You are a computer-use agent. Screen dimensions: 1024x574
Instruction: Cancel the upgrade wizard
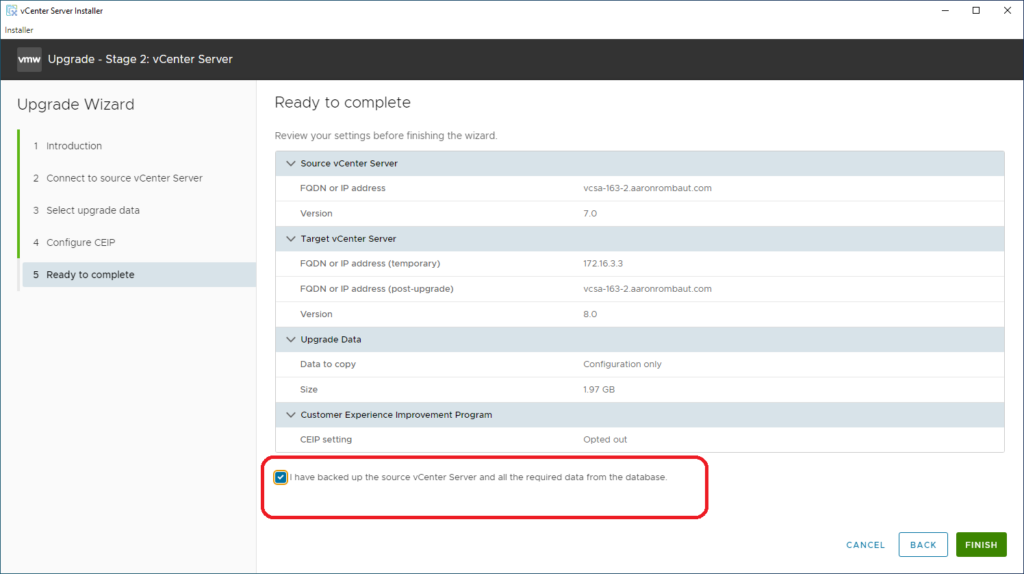tap(865, 545)
